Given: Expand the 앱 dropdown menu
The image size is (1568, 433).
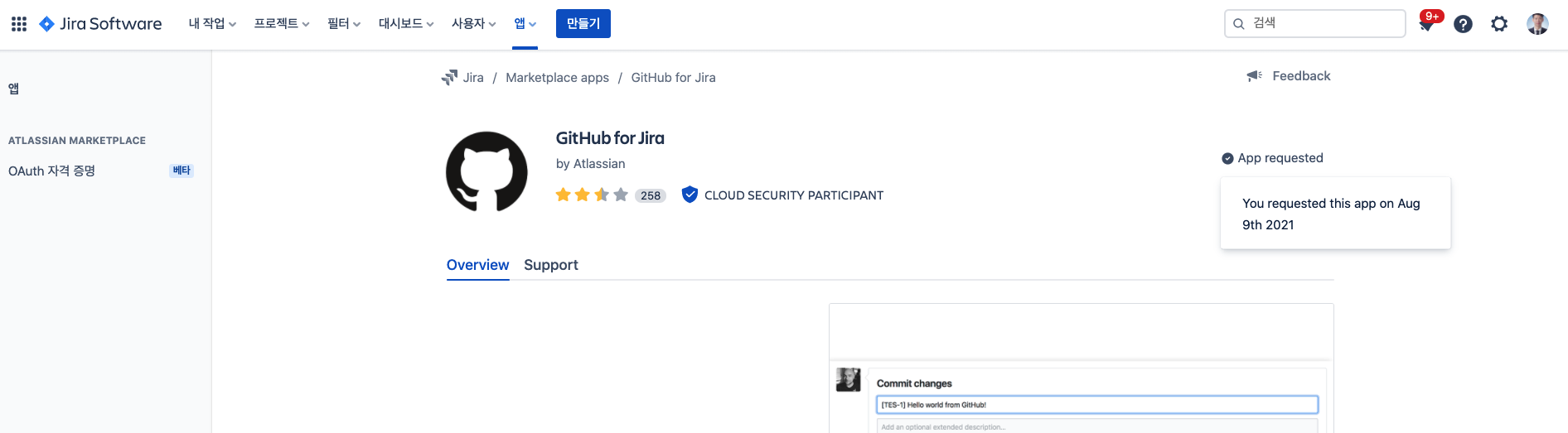Looking at the screenshot, I should click(x=525, y=24).
